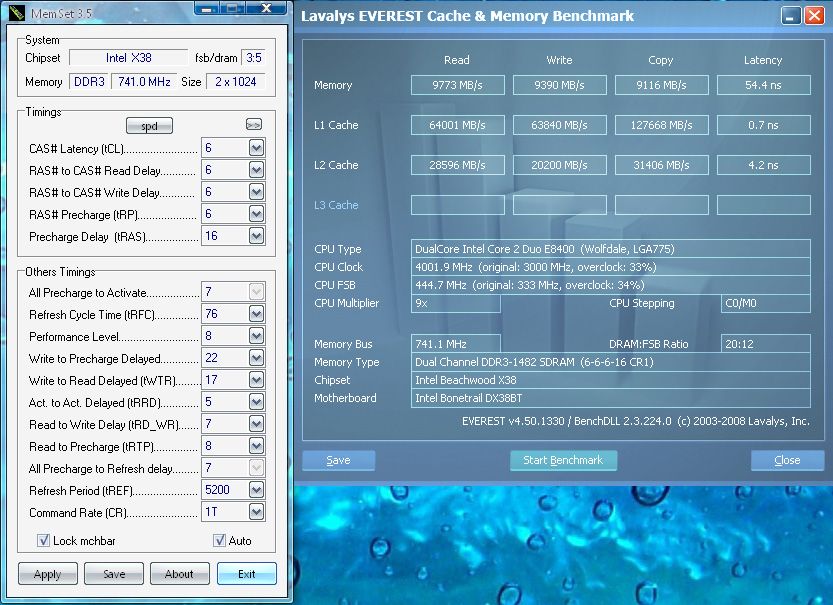Click the L3 Cache empty Read field
This screenshot has width=833, height=605.
[x=457, y=205]
